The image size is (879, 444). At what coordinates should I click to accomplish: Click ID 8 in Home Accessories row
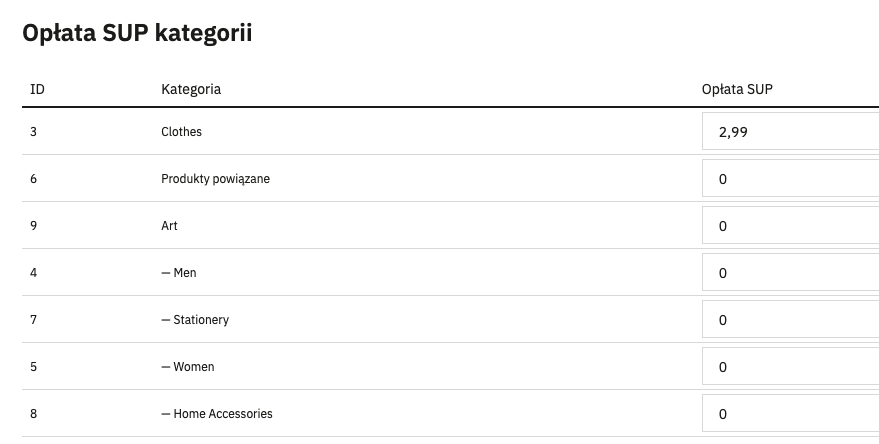click(34, 414)
